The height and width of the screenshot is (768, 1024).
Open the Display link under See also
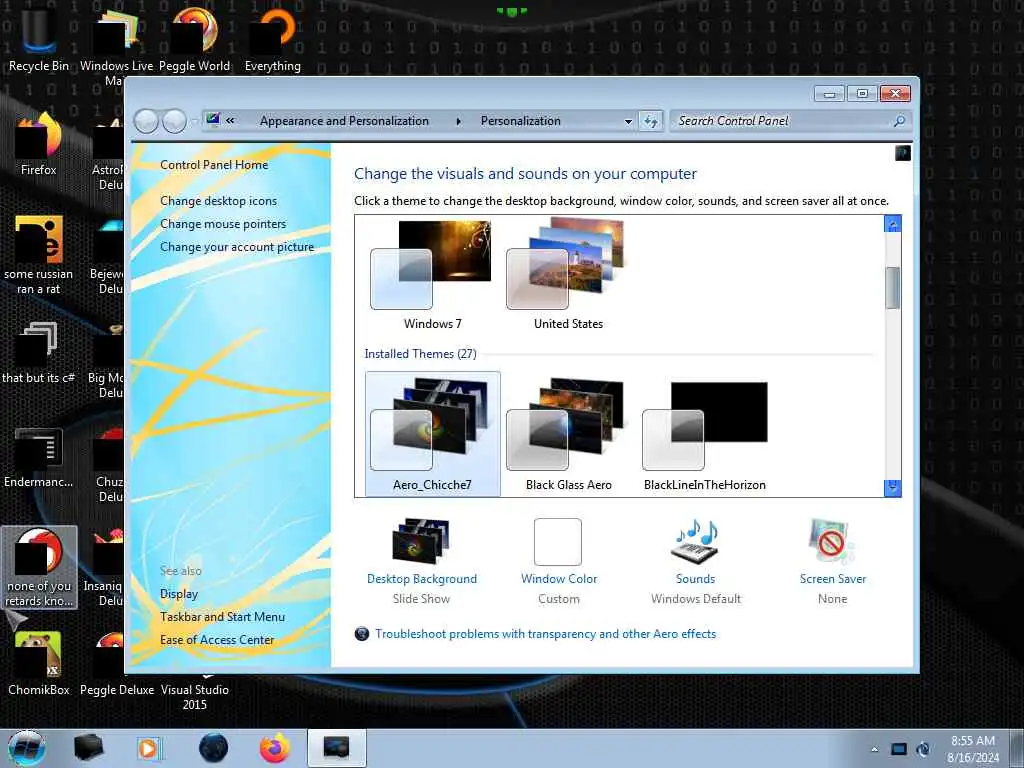click(179, 594)
